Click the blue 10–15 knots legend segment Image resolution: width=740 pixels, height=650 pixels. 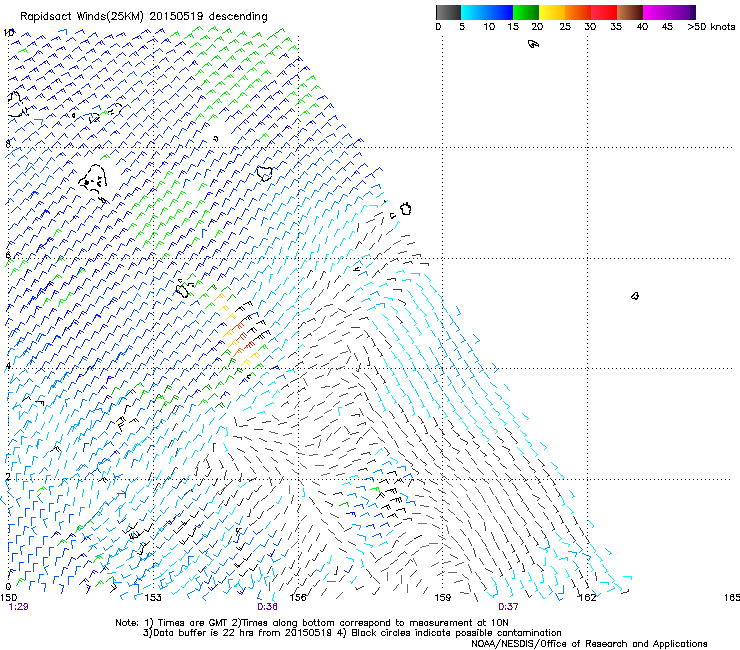pos(500,12)
